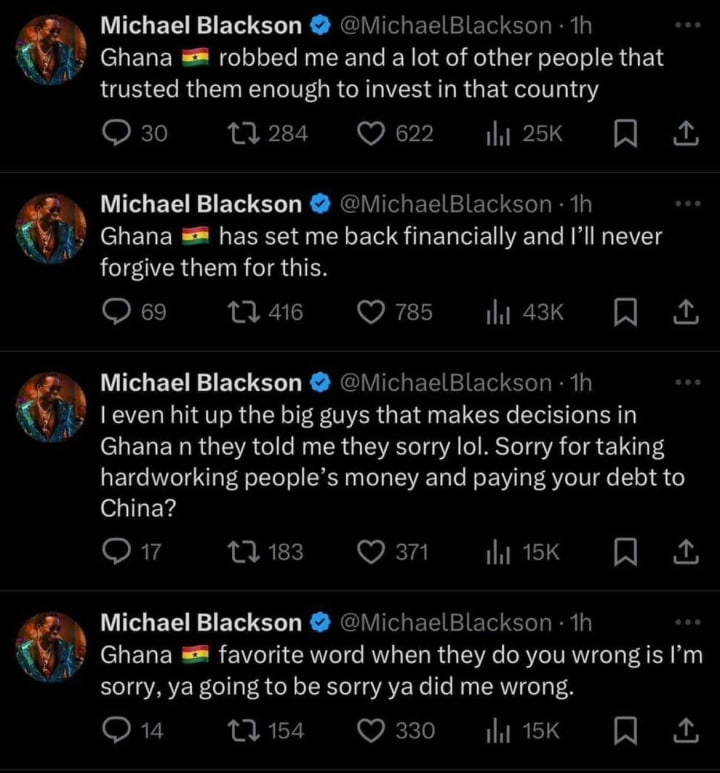The width and height of the screenshot is (720, 773).
Task: View analytics showing 43K views
Action: [x=525, y=313]
